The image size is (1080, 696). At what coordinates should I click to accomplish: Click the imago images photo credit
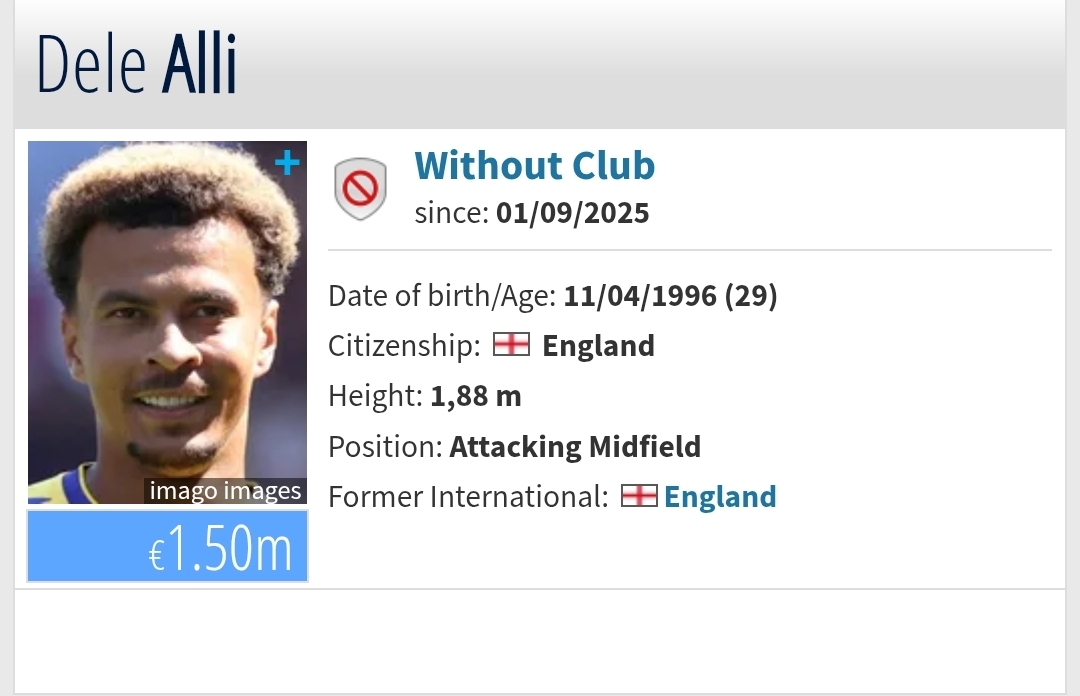(225, 491)
